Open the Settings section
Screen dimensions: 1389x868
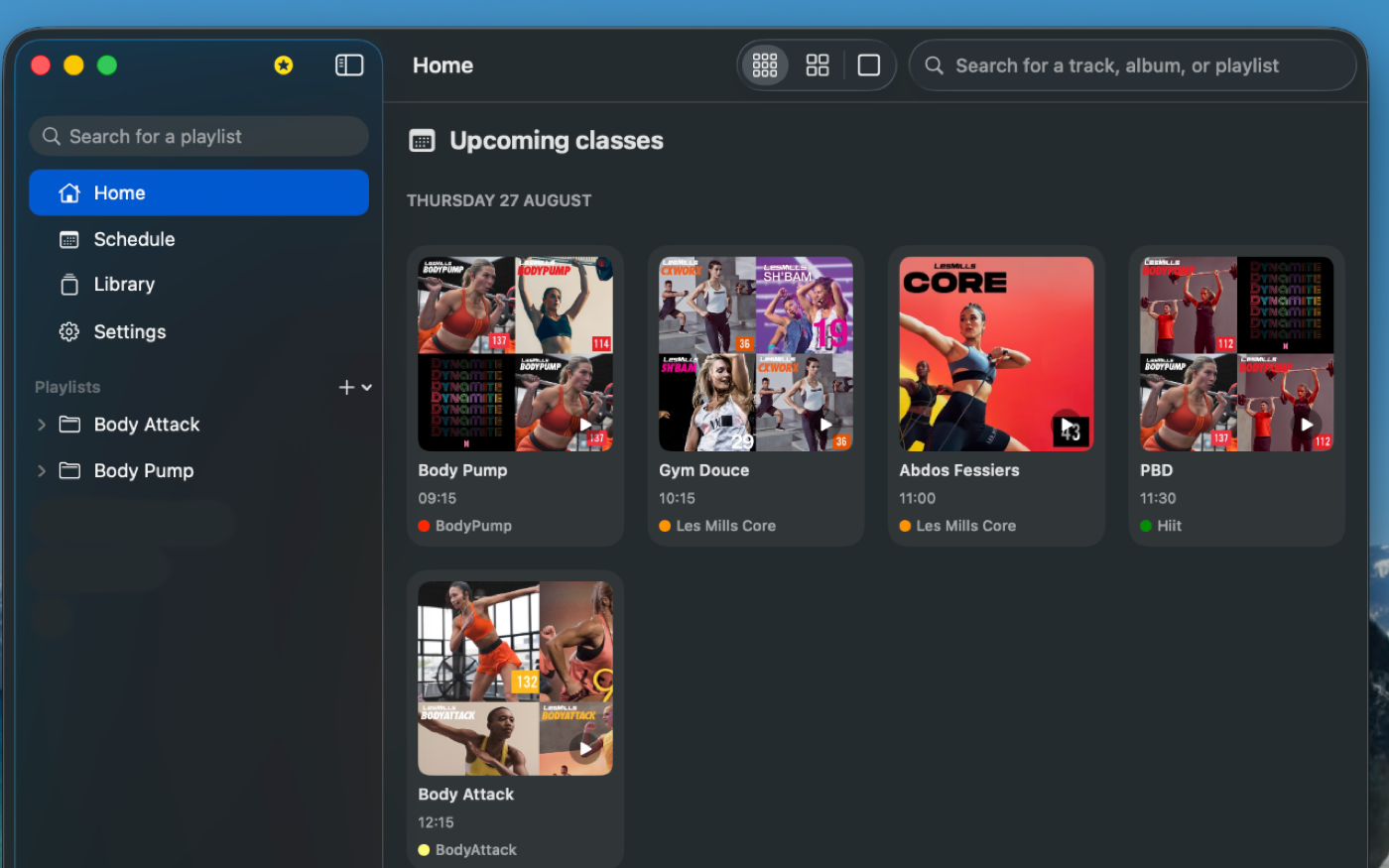click(199, 331)
